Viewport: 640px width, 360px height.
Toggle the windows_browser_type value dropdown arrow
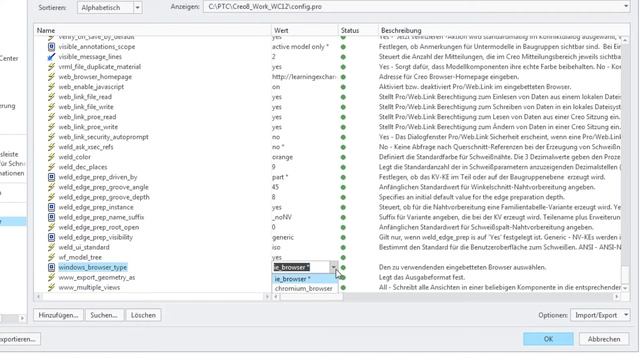tap(334, 267)
